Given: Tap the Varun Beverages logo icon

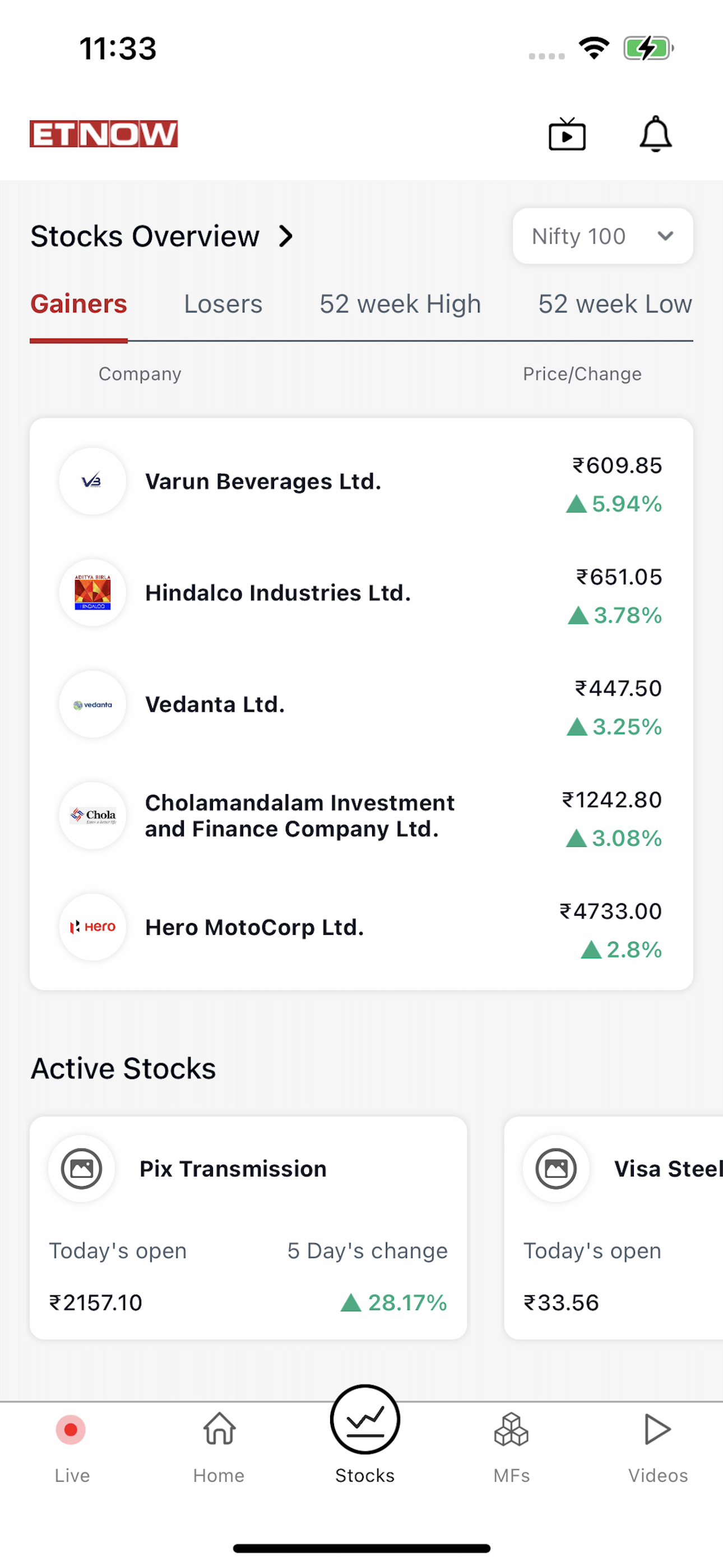Looking at the screenshot, I should pyautogui.click(x=92, y=482).
